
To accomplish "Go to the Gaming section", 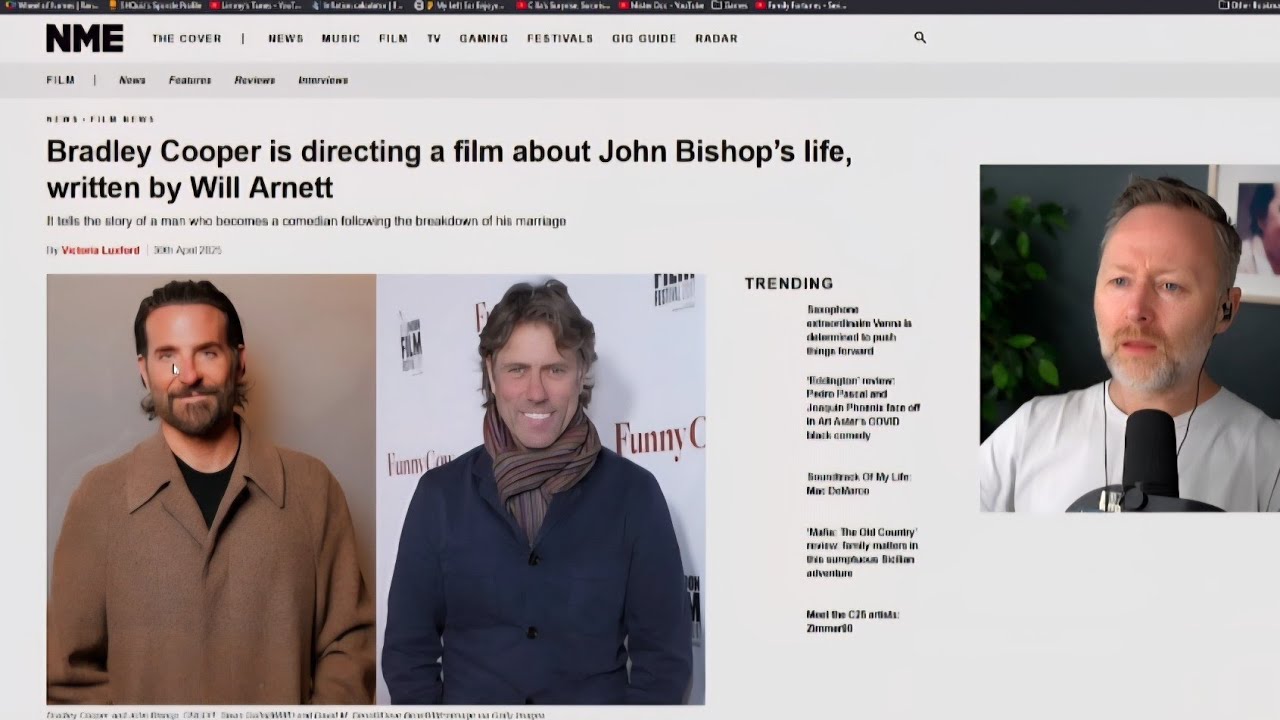I will [x=484, y=38].
